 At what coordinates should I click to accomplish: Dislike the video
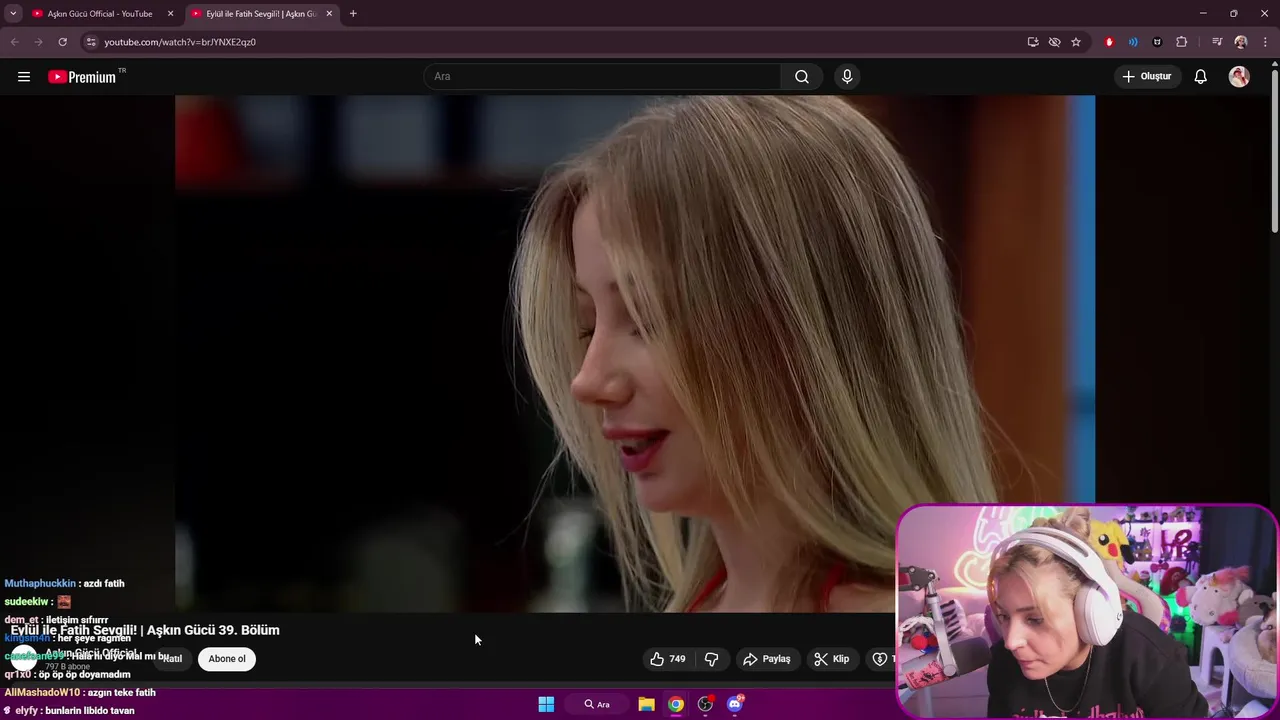(x=712, y=659)
